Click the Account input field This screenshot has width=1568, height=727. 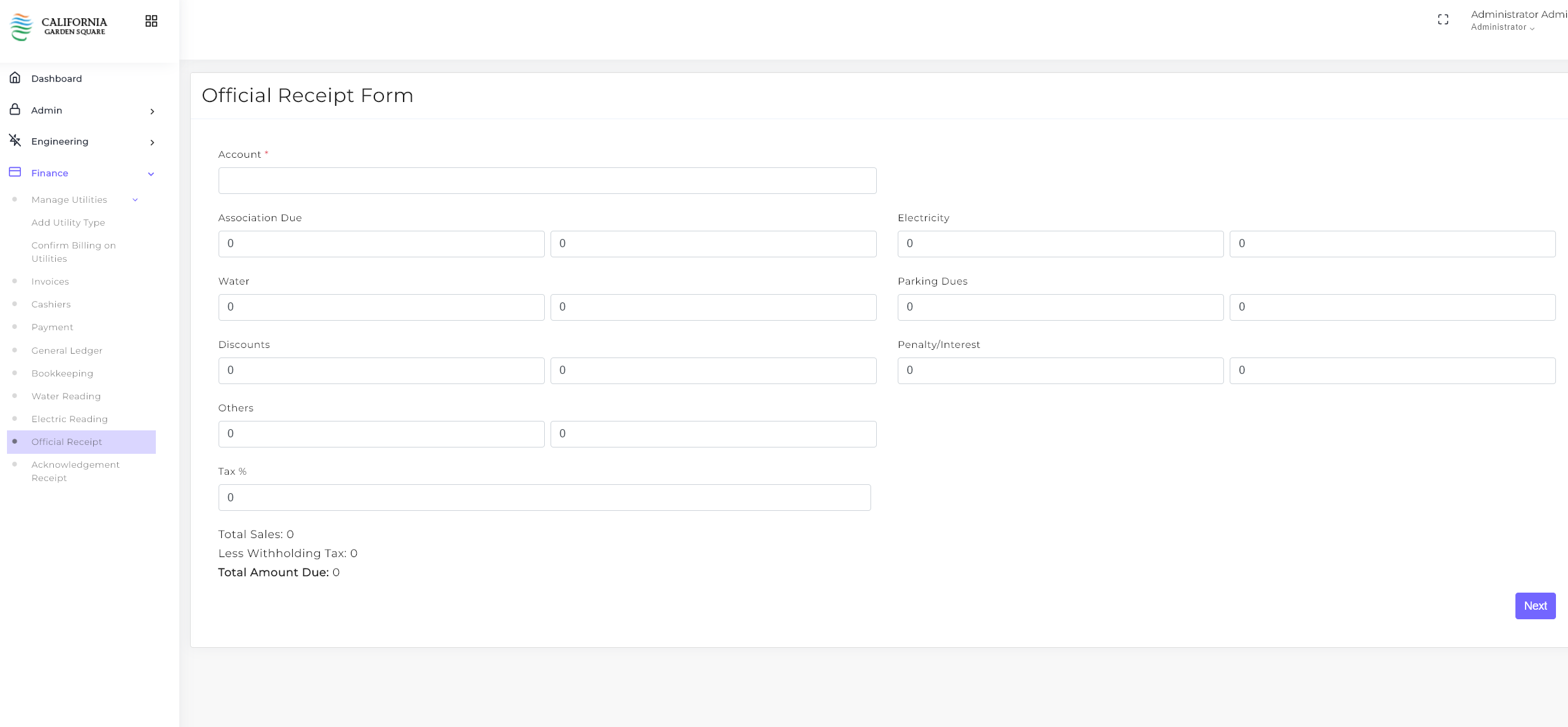tap(547, 181)
